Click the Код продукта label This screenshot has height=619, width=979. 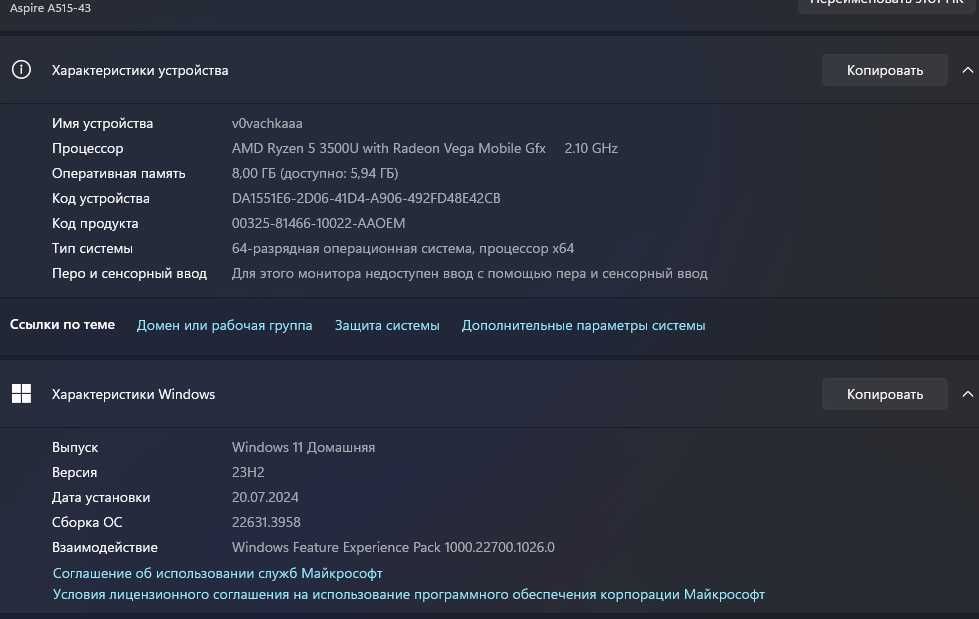coord(95,223)
